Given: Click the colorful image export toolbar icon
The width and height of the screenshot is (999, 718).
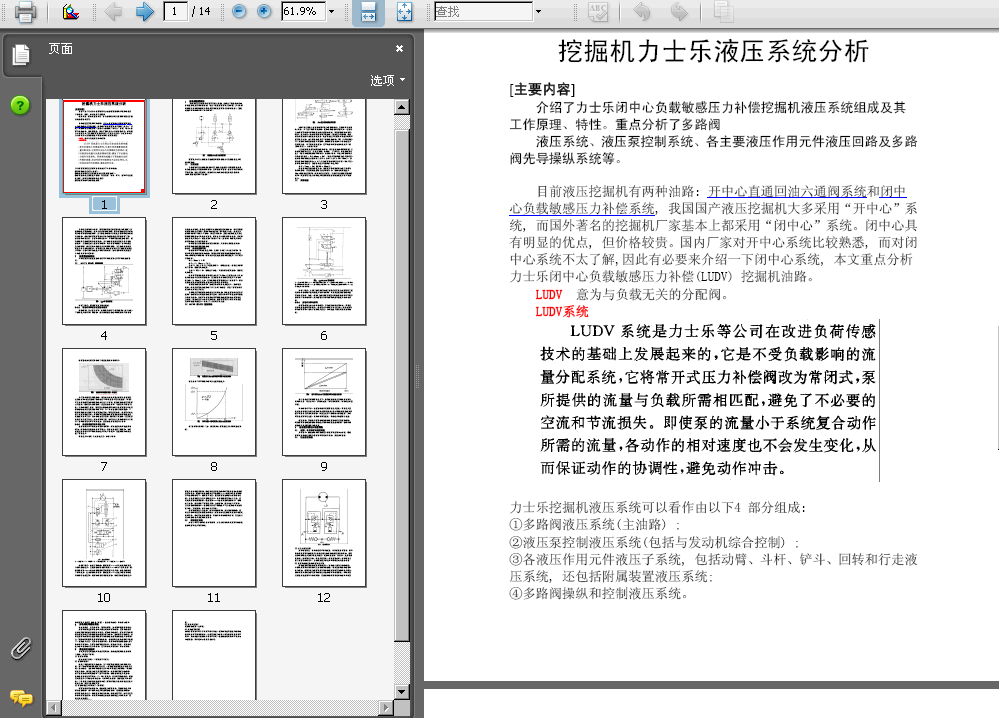Looking at the screenshot, I should pos(71,11).
